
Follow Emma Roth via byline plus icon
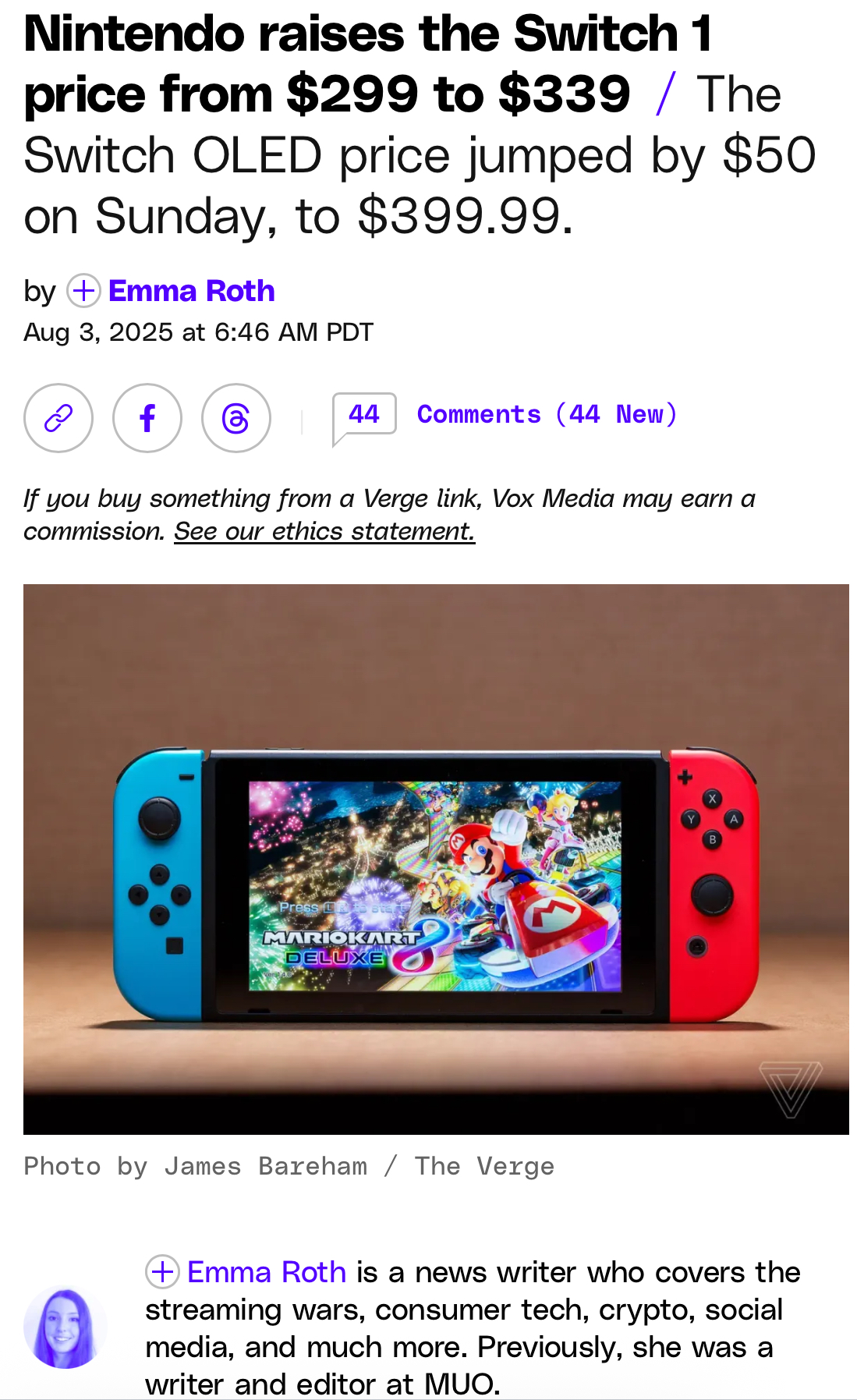point(83,291)
